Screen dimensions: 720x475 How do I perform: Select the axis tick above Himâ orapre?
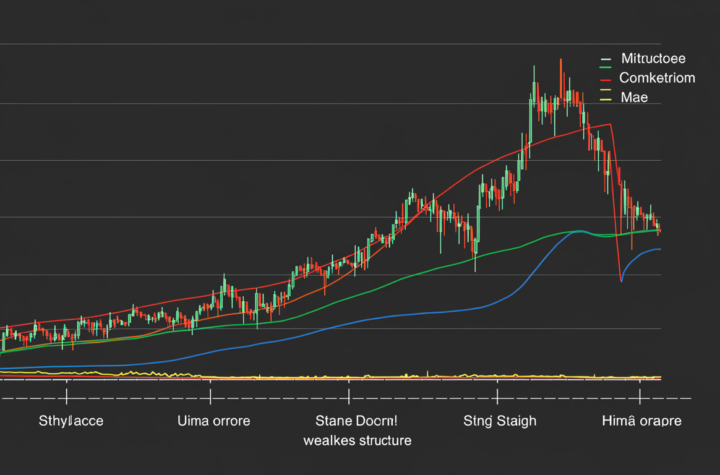point(640,397)
